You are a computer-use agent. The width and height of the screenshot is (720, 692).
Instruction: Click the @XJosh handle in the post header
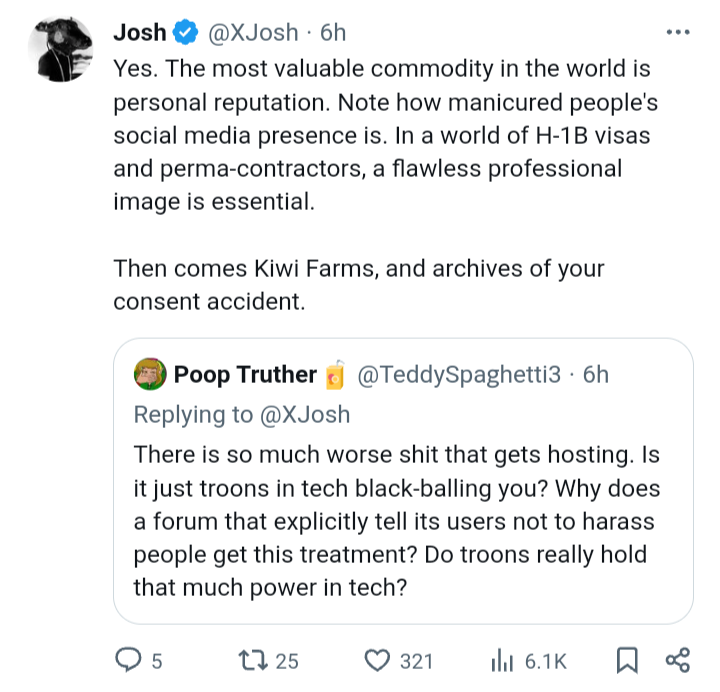pyautogui.click(x=252, y=33)
